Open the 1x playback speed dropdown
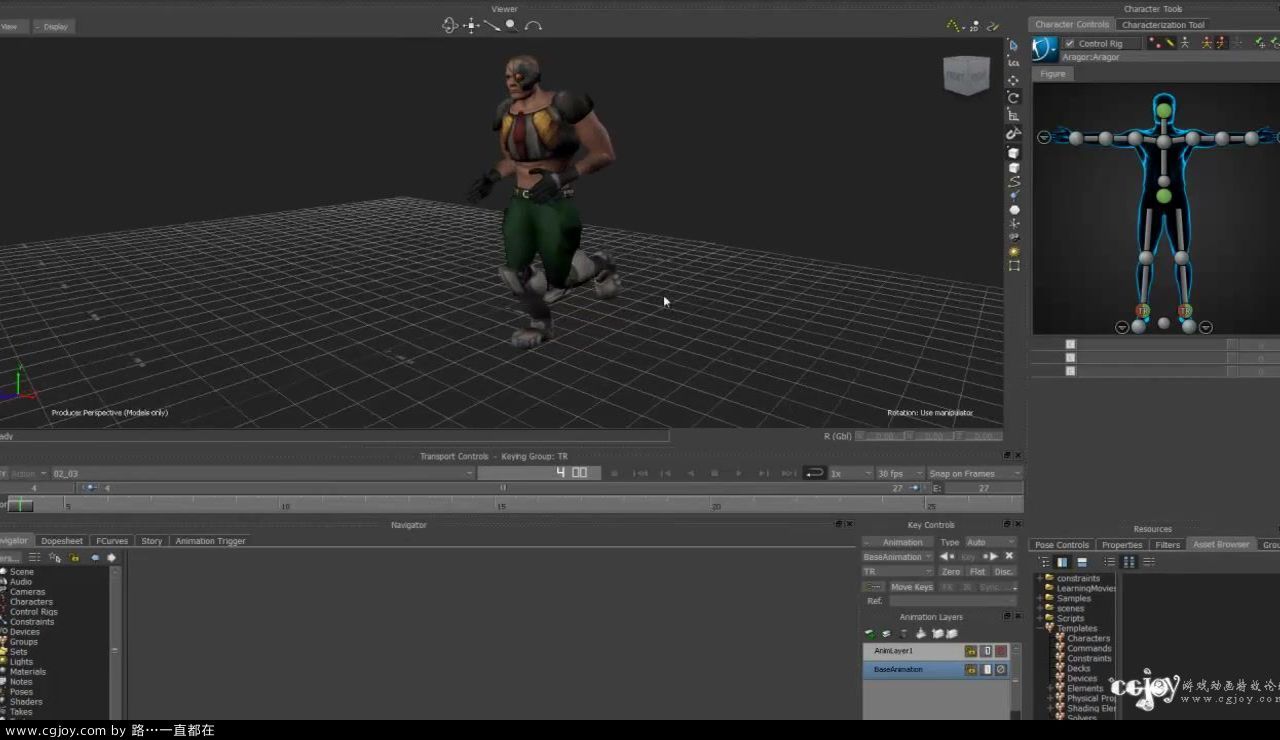This screenshot has height=740, width=1280. tap(850, 473)
